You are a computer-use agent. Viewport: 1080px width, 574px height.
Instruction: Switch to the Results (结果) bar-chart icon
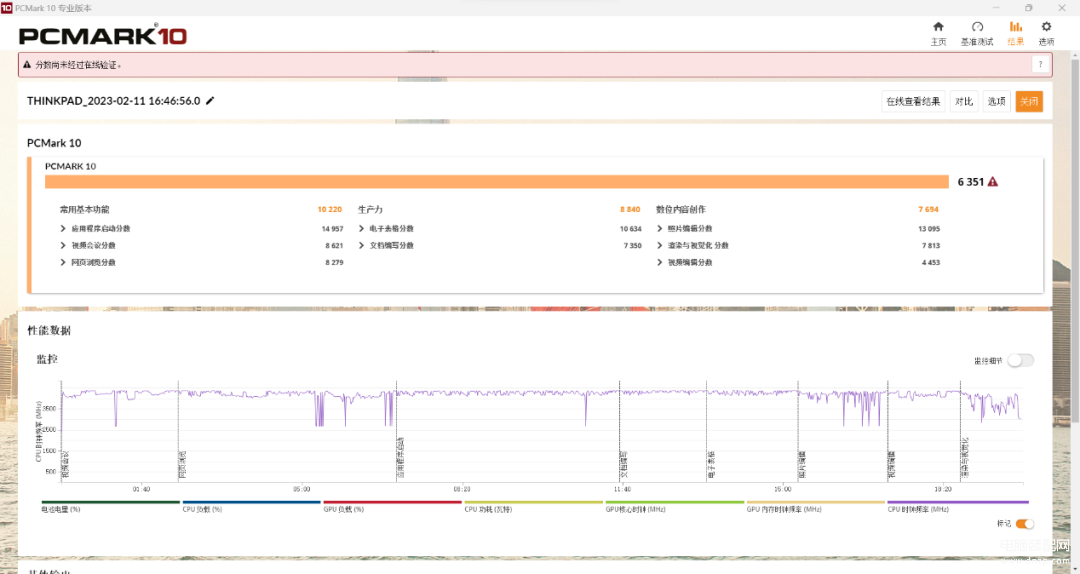(1015, 27)
